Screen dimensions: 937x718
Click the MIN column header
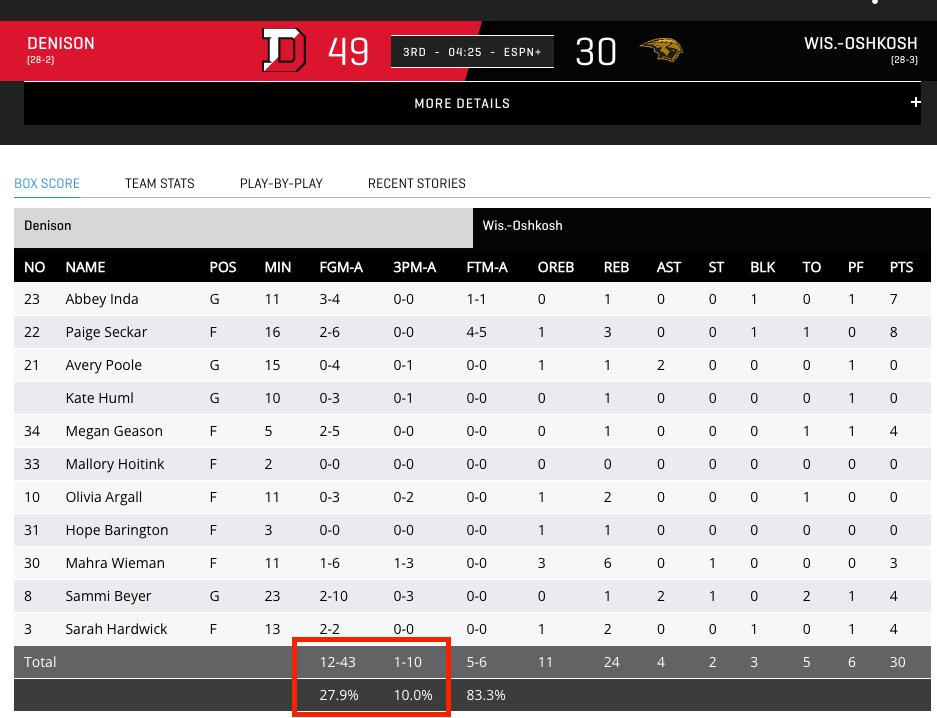(x=278, y=267)
